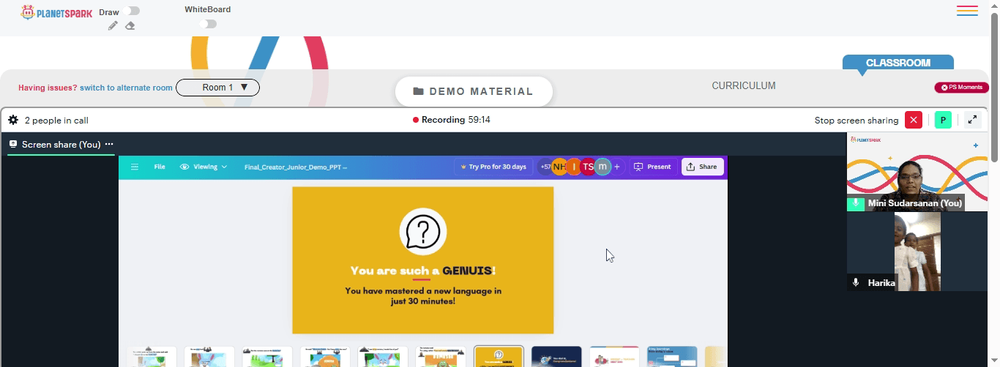This screenshot has height=367, width=1000.
Task: Select the Screen share (You) tab
Action: [61, 144]
